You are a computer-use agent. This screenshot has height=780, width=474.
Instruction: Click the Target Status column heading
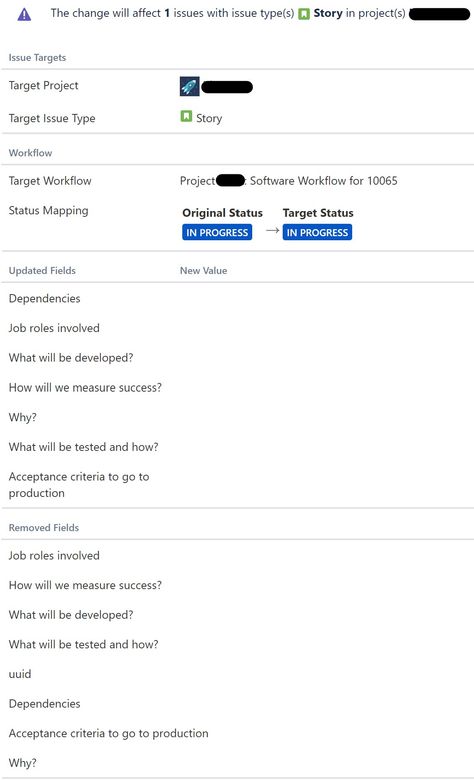coord(318,213)
